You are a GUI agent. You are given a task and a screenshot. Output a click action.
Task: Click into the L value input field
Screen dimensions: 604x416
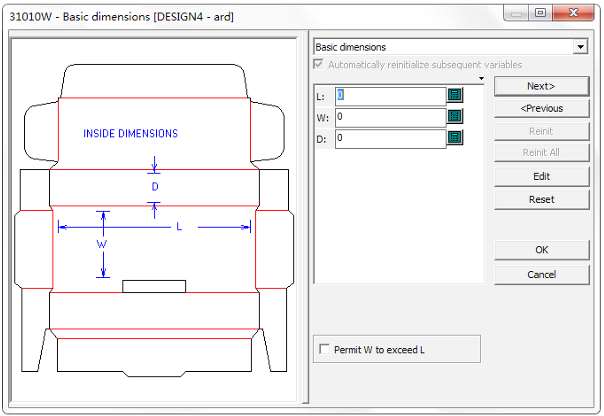390,95
